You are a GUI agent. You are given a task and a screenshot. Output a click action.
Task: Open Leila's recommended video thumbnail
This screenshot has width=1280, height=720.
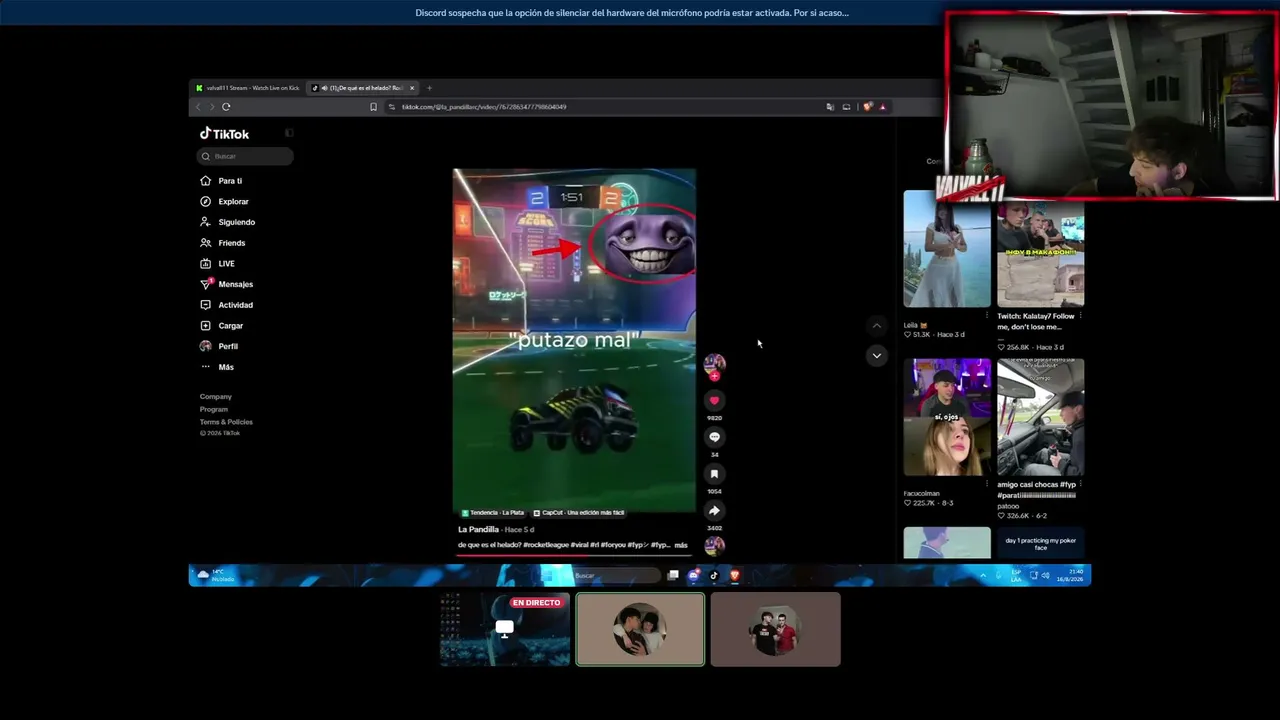[947, 249]
